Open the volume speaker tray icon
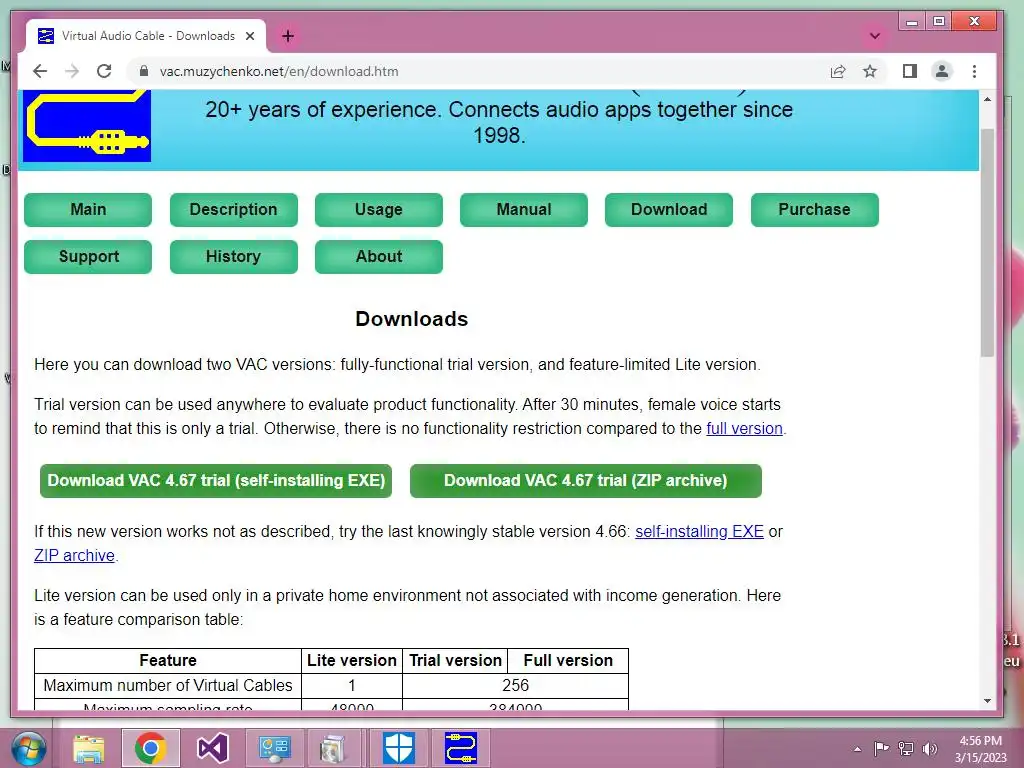The width and height of the screenshot is (1024, 768). point(930,748)
